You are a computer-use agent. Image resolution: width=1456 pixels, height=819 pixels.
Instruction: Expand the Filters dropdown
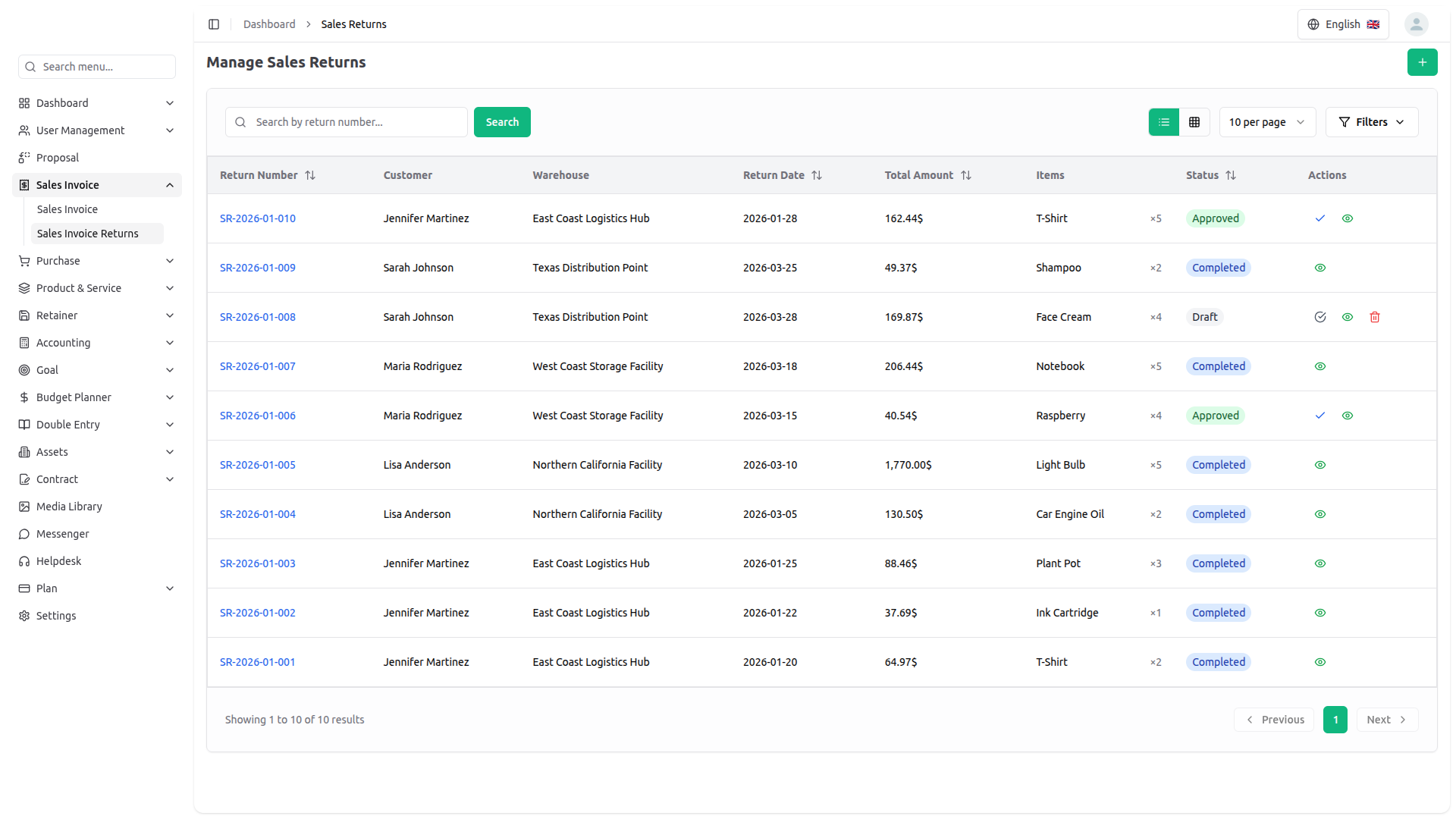pos(1371,122)
